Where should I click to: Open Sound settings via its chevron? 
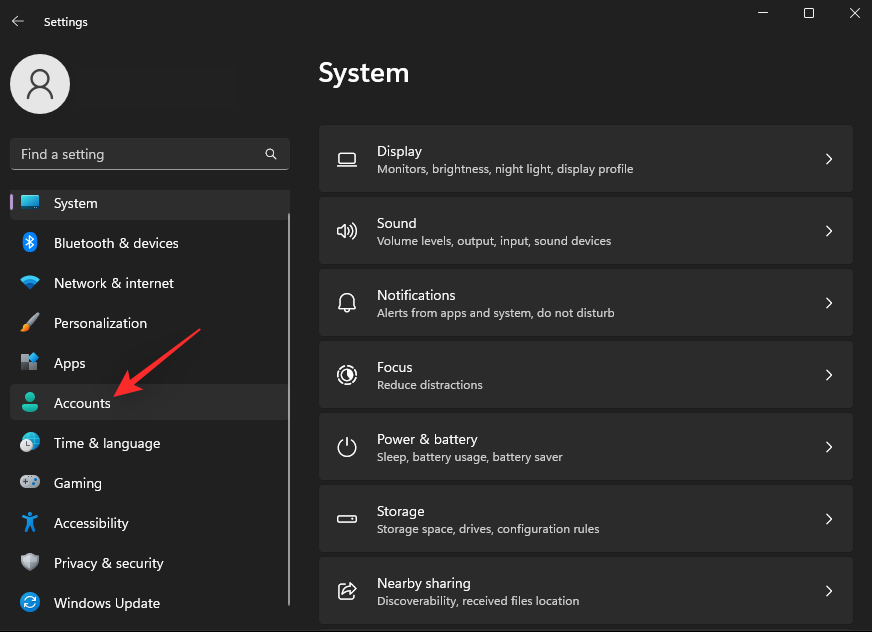[829, 231]
